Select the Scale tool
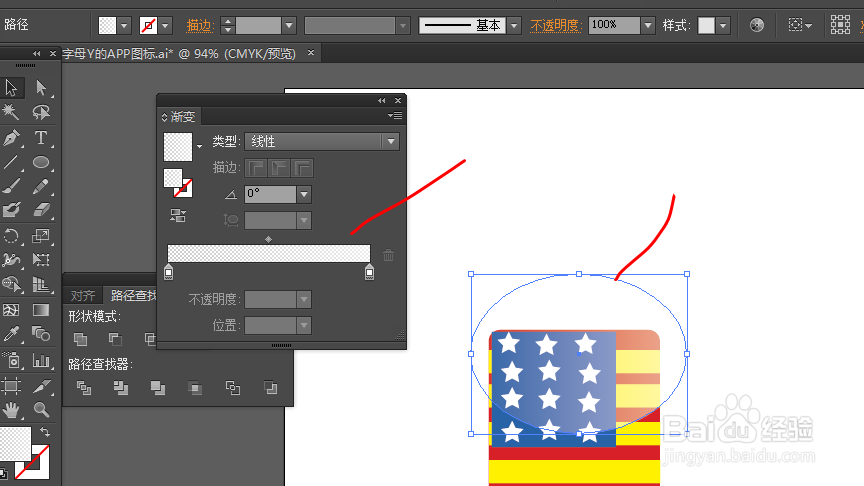The image size is (864, 486). tap(41, 236)
